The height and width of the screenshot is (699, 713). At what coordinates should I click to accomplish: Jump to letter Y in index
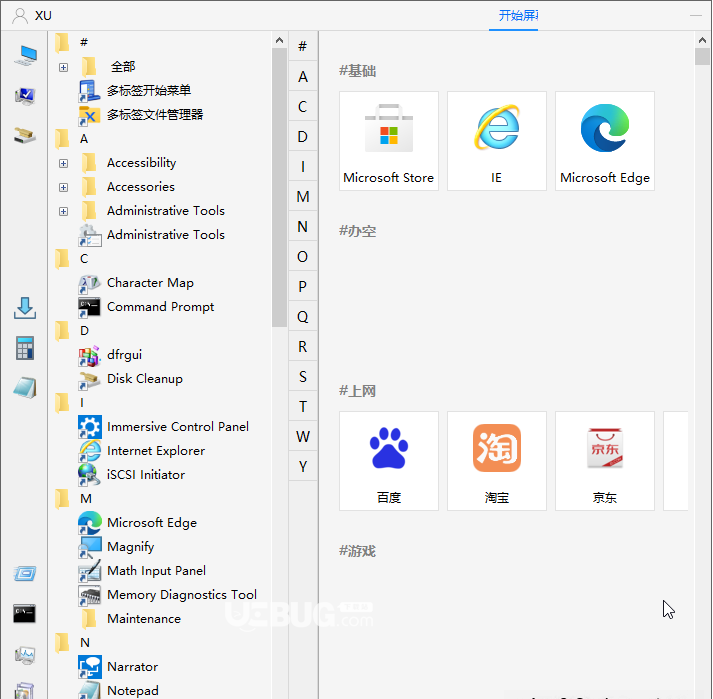[303, 467]
